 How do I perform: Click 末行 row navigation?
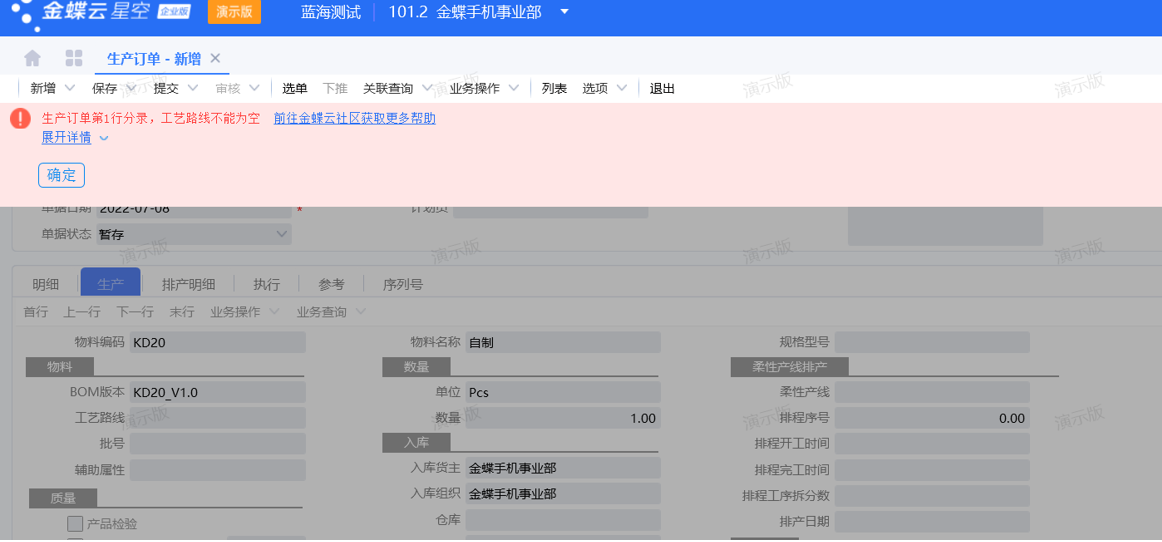(x=182, y=312)
